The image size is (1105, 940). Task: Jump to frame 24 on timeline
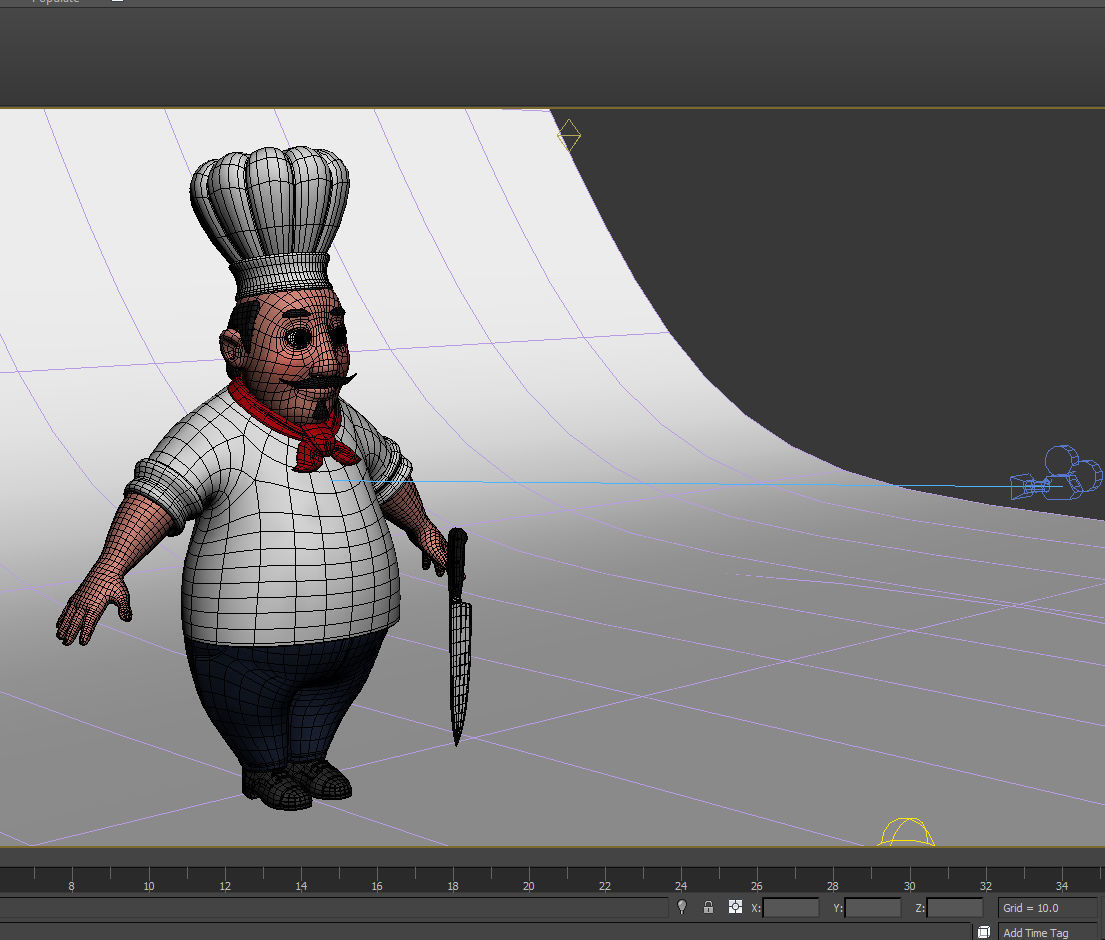[681, 886]
